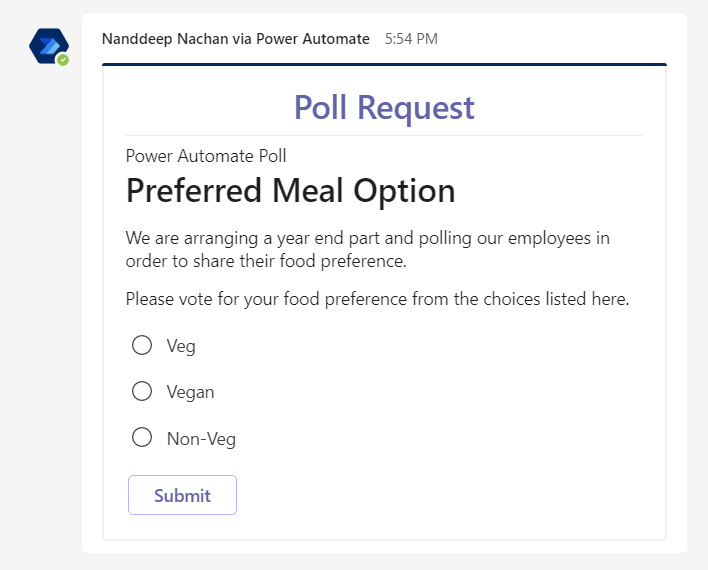Click the Non-Veg option label text
The image size is (708, 570).
coord(201,438)
